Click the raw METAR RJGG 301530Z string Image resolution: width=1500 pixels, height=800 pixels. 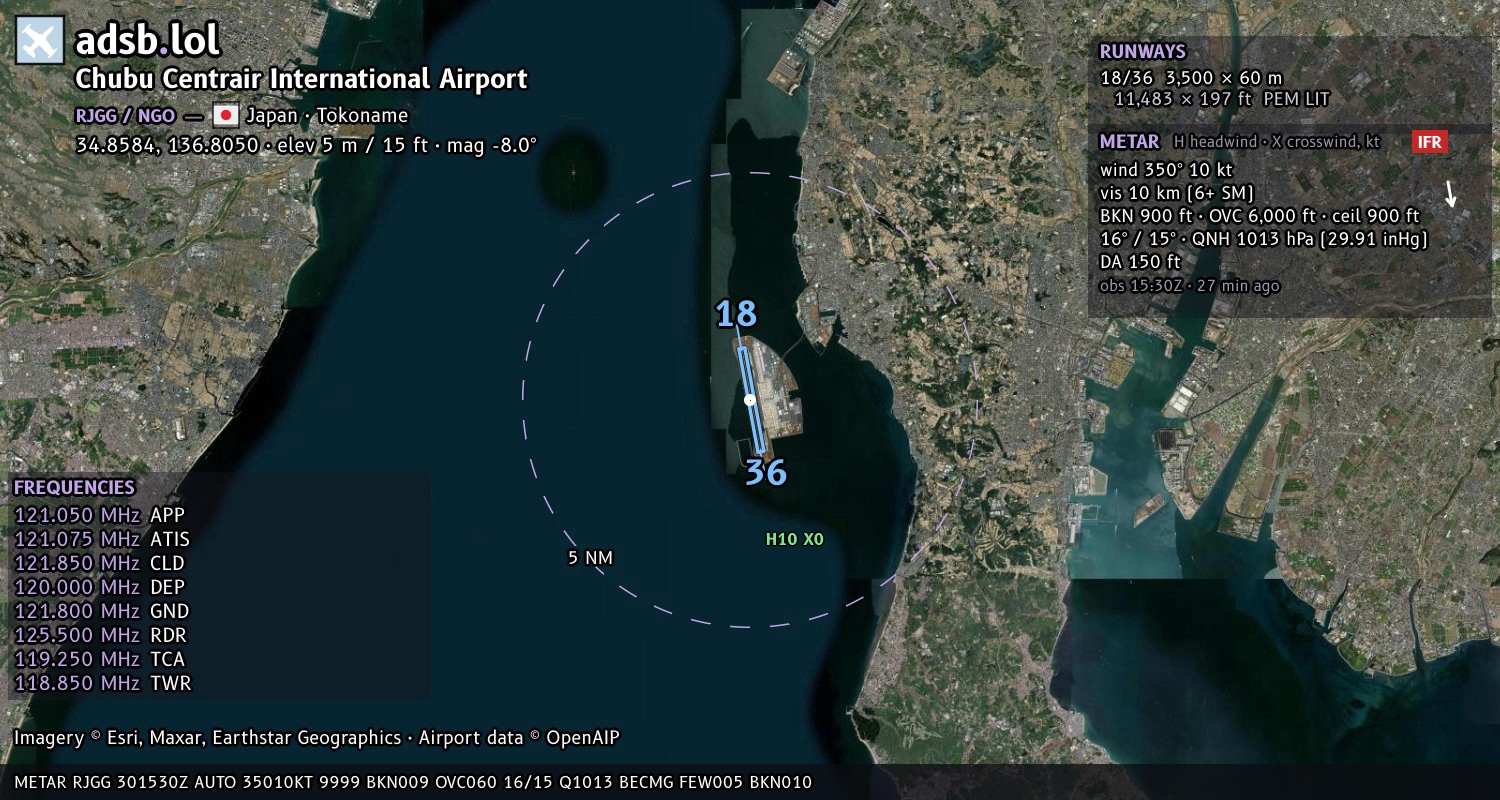click(413, 782)
